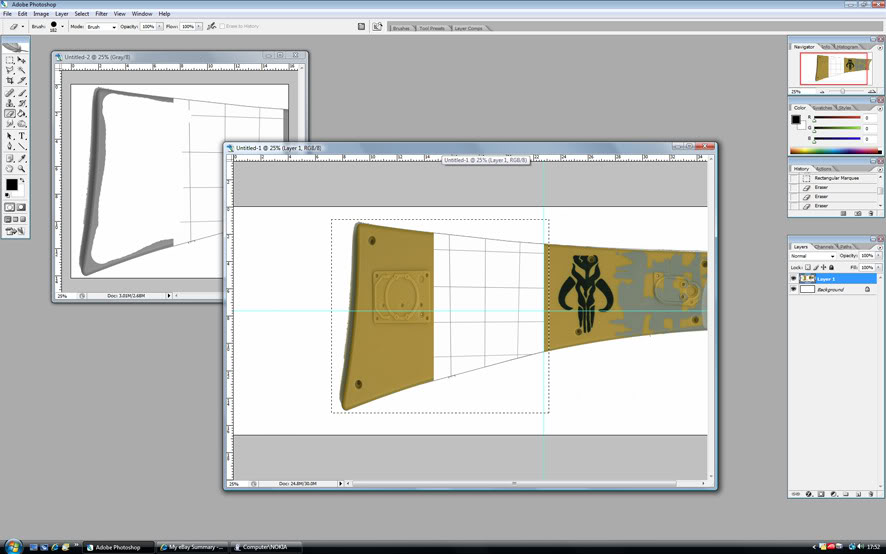Click the layer style fx icon
Image resolution: width=886 pixels, height=554 pixels.
[809, 494]
